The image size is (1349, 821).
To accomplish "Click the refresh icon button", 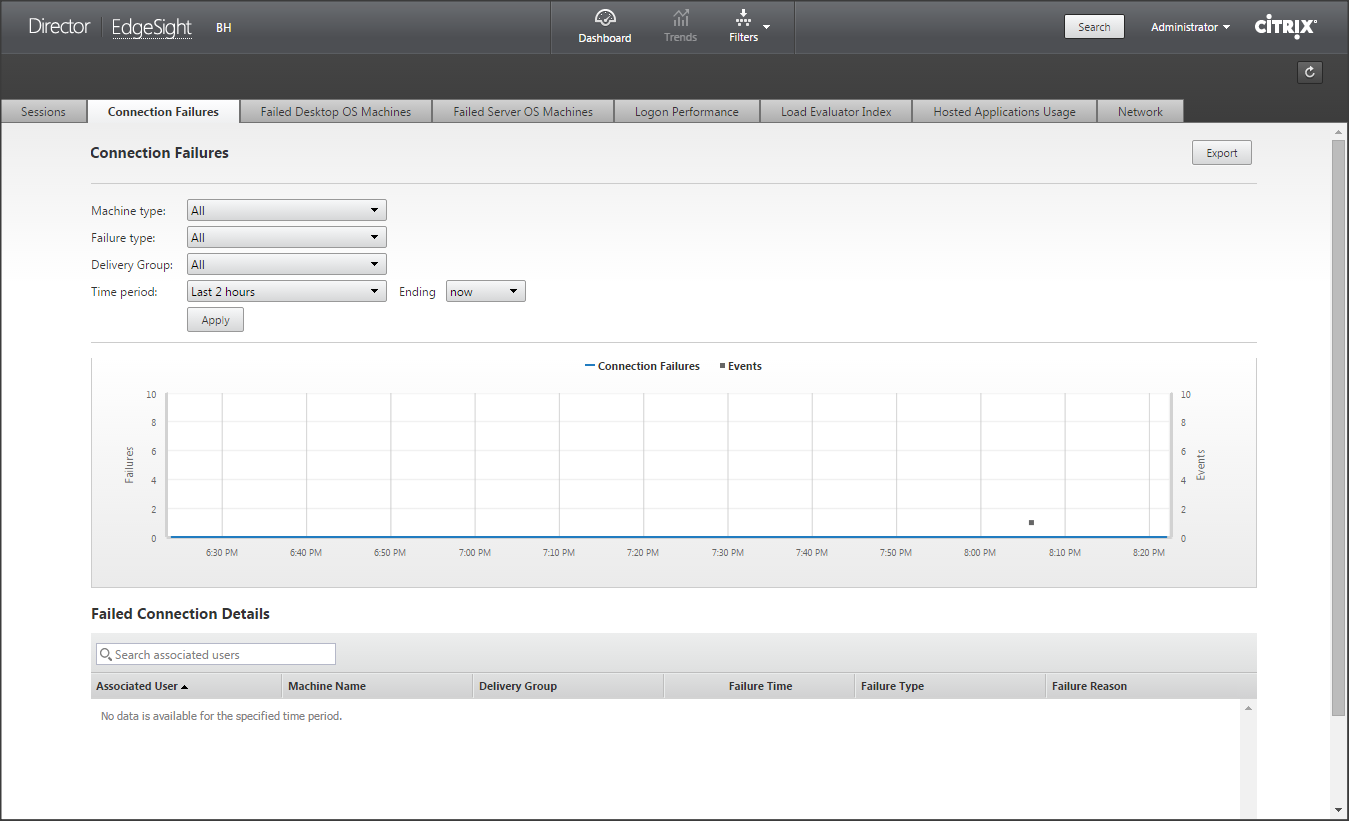I will click(x=1309, y=72).
